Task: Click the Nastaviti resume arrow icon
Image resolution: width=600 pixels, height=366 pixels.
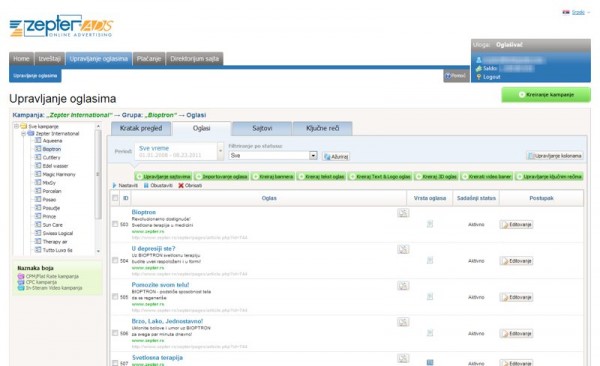Action: [114, 185]
